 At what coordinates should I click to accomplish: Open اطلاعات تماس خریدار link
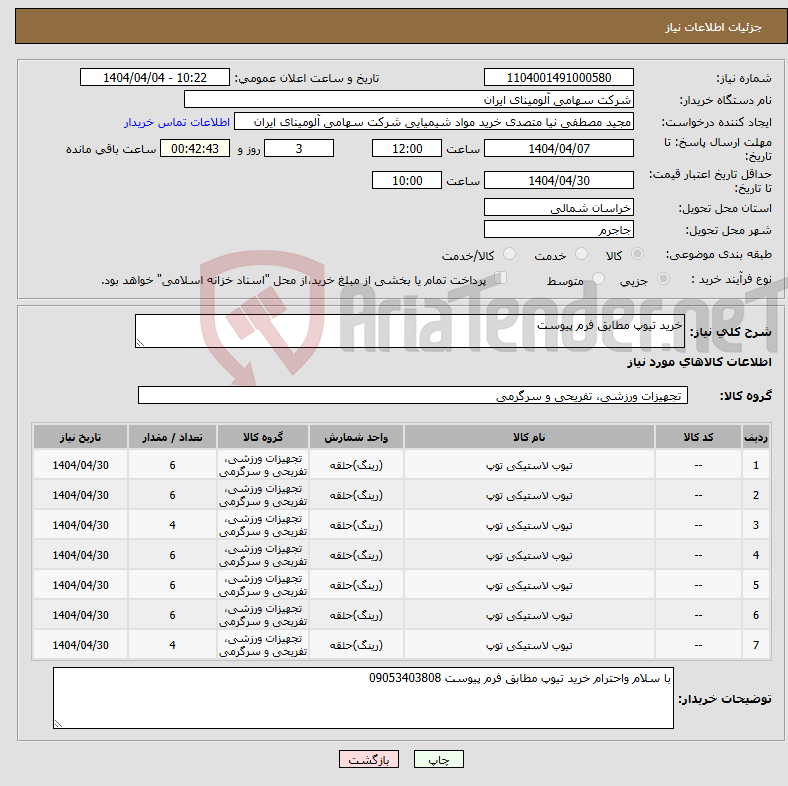(x=177, y=122)
